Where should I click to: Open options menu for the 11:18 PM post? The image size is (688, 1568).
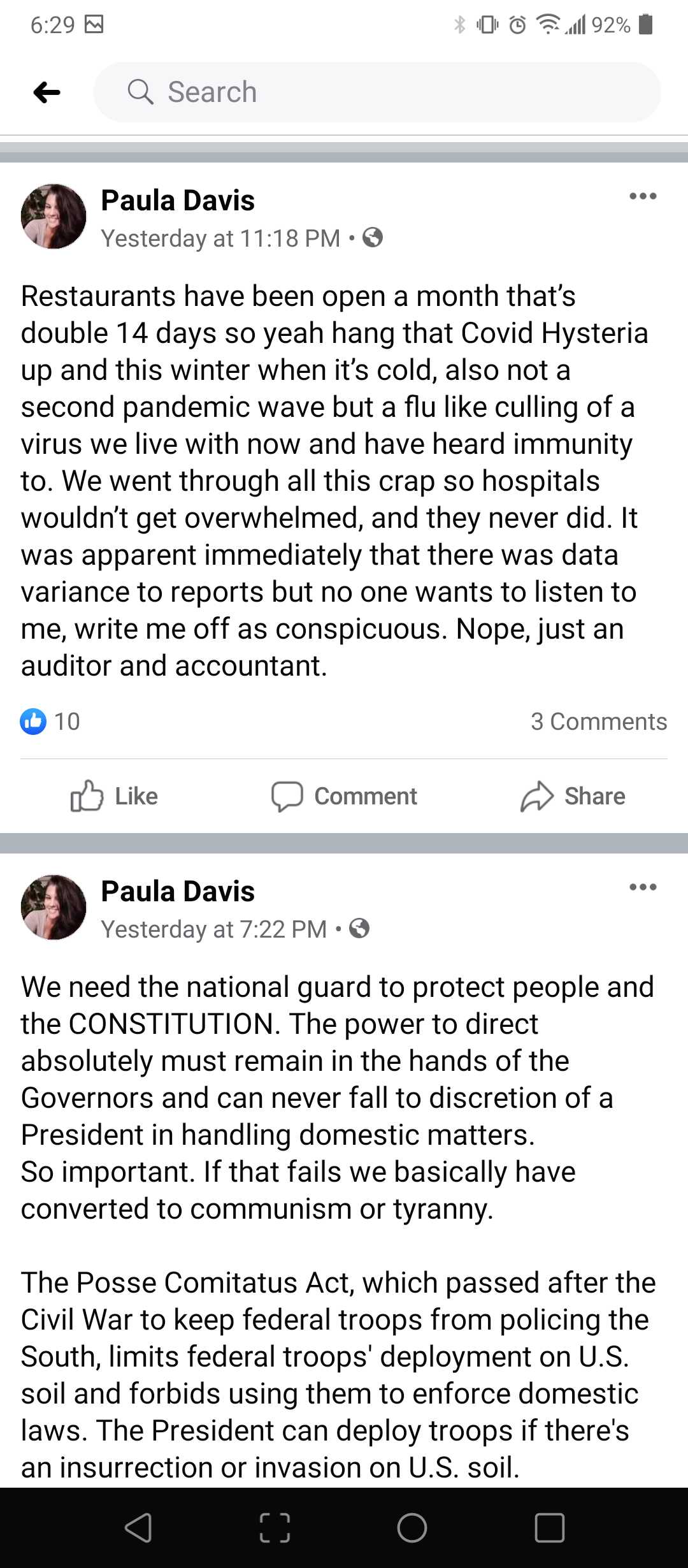click(642, 196)
